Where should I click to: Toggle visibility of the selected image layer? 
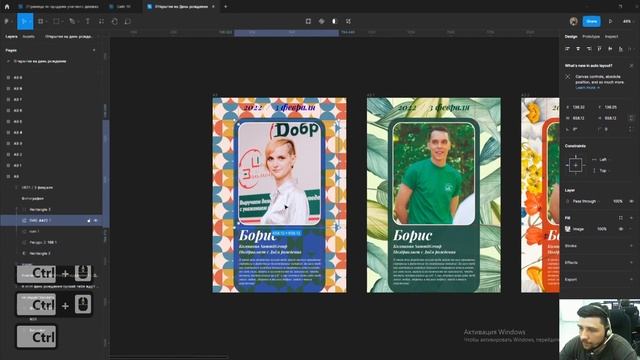click(x=96, y=220)
